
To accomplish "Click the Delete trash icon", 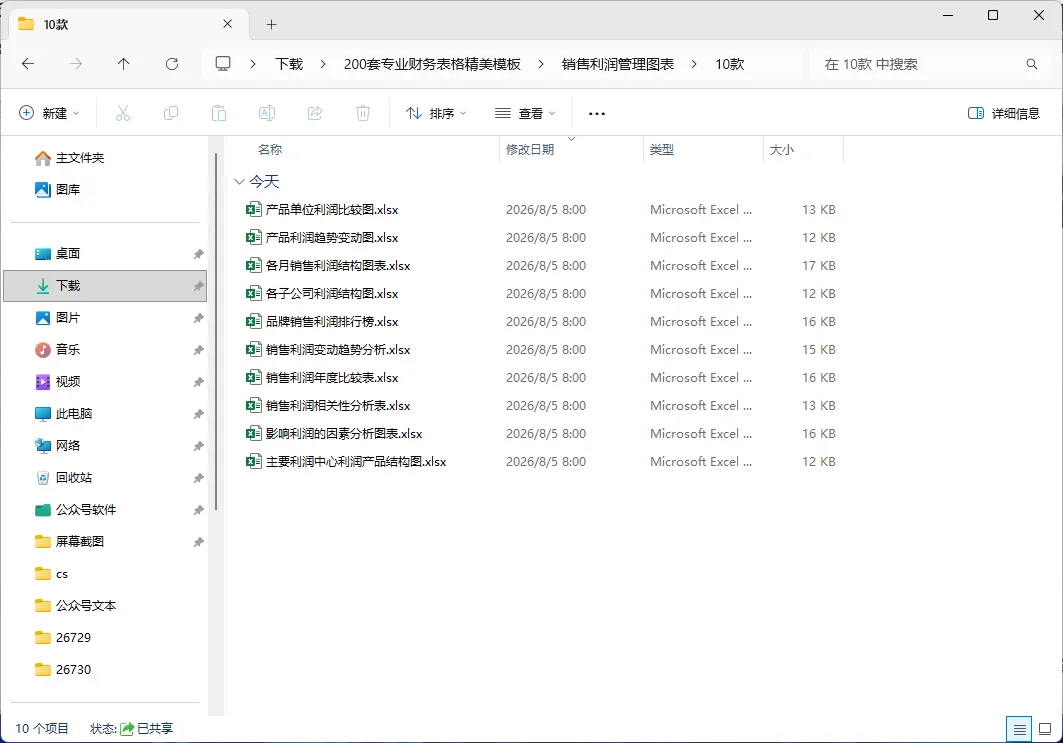I will point(363,113).
